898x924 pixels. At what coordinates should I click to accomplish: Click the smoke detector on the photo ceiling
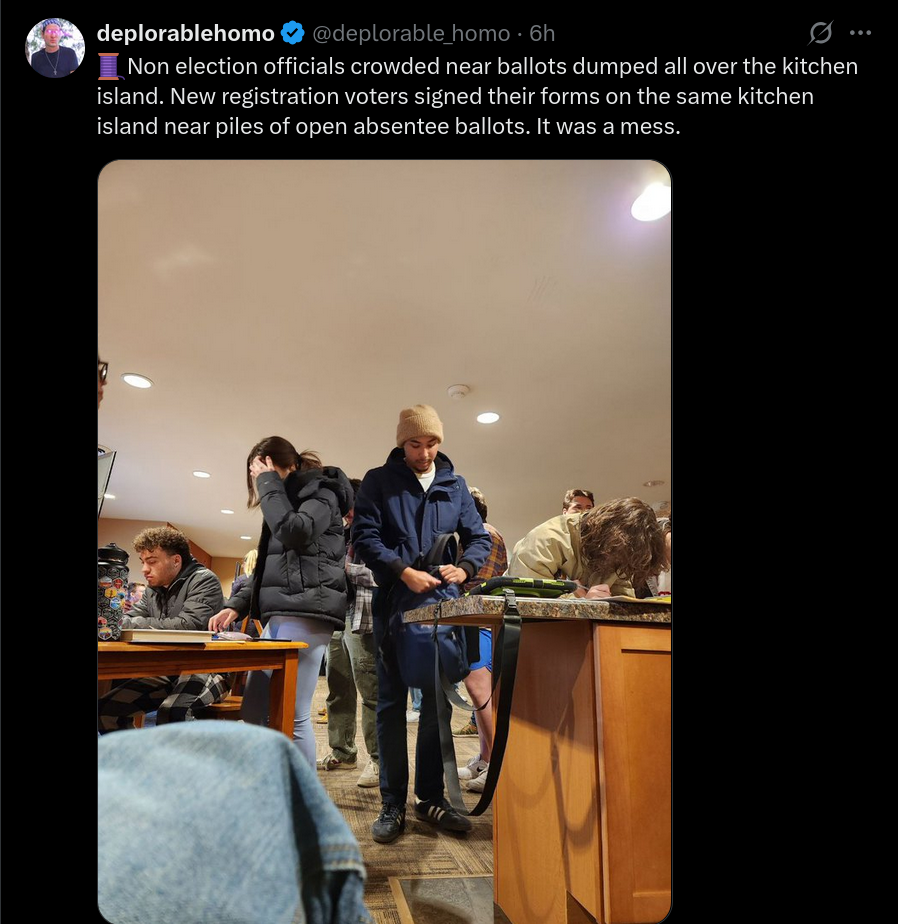458,391
